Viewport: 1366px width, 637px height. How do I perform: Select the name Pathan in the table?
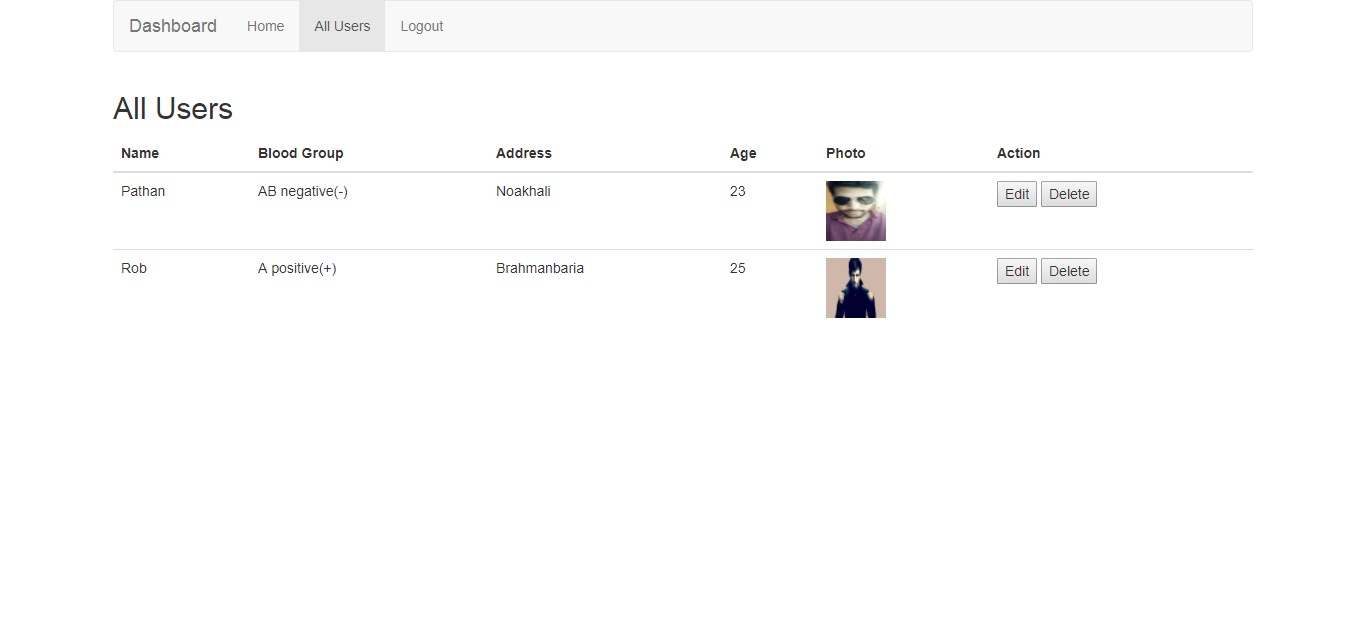coord(142,191)
